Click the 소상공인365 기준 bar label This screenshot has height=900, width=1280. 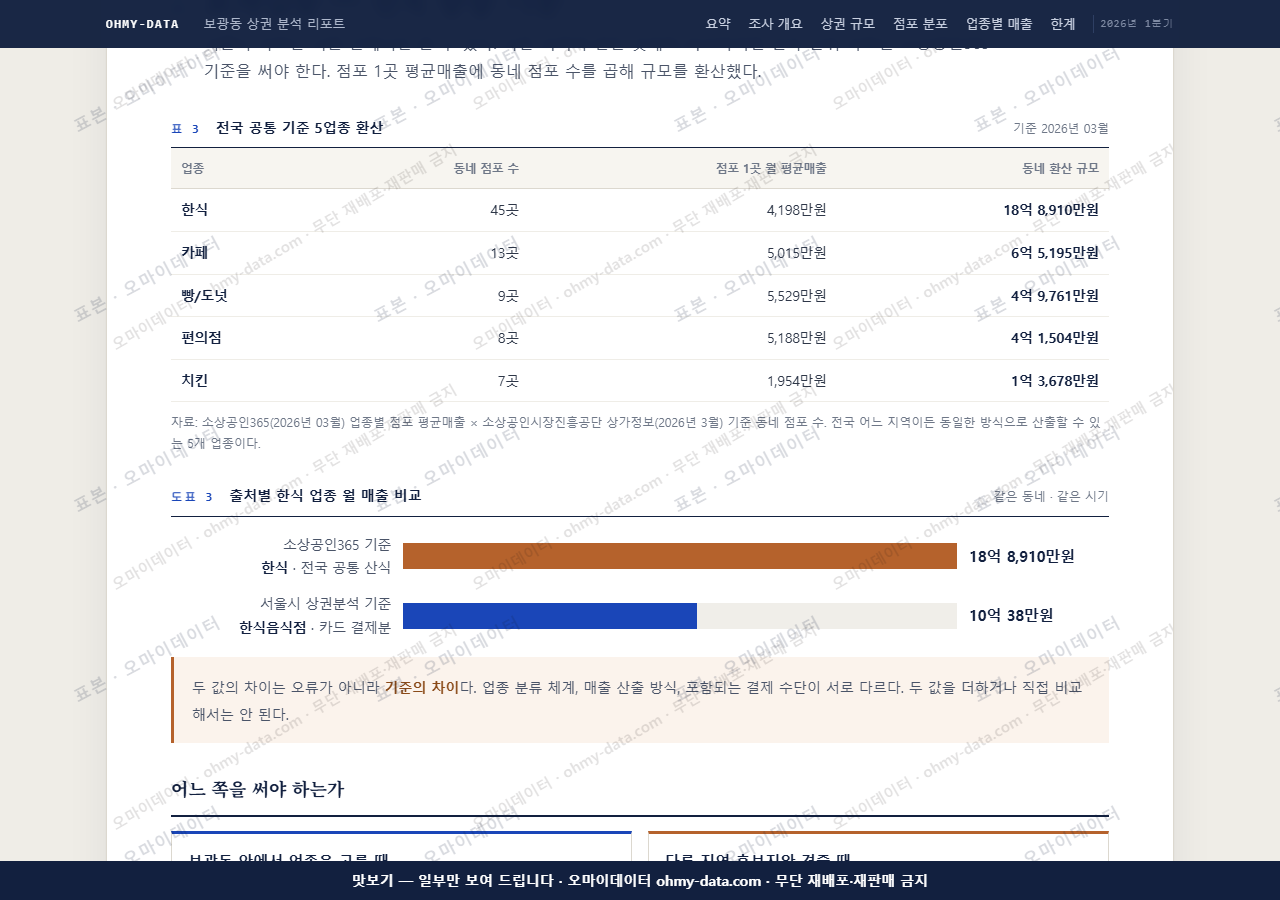point(337,545)
